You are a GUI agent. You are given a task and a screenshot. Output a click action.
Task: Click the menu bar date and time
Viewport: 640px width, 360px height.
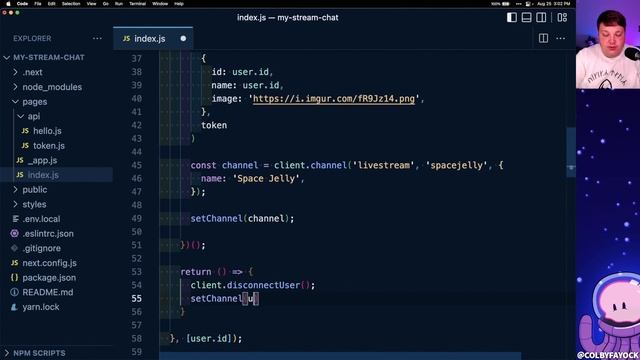click(x=553, y=4)
